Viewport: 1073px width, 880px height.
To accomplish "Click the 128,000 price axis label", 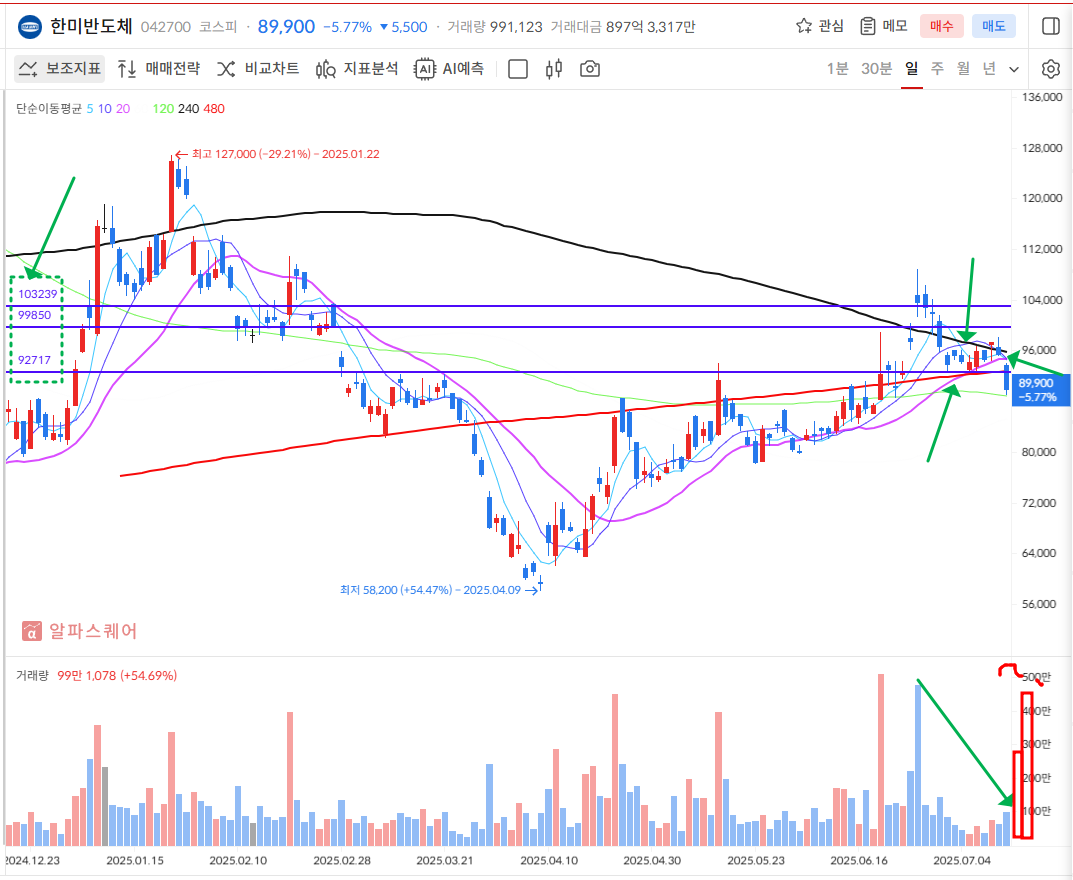I will pyautogui.click(x=1042, y=148).
